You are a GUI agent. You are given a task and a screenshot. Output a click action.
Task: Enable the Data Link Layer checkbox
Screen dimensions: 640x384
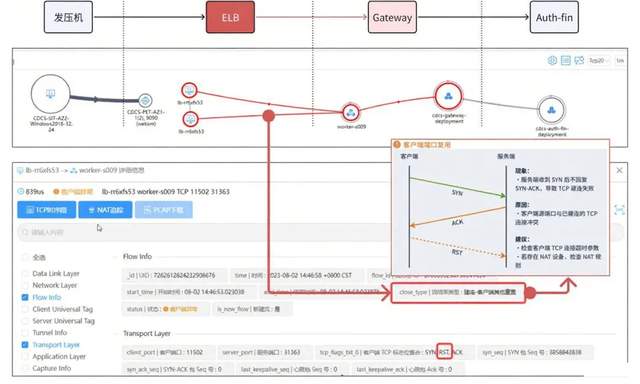click(25, 273)
